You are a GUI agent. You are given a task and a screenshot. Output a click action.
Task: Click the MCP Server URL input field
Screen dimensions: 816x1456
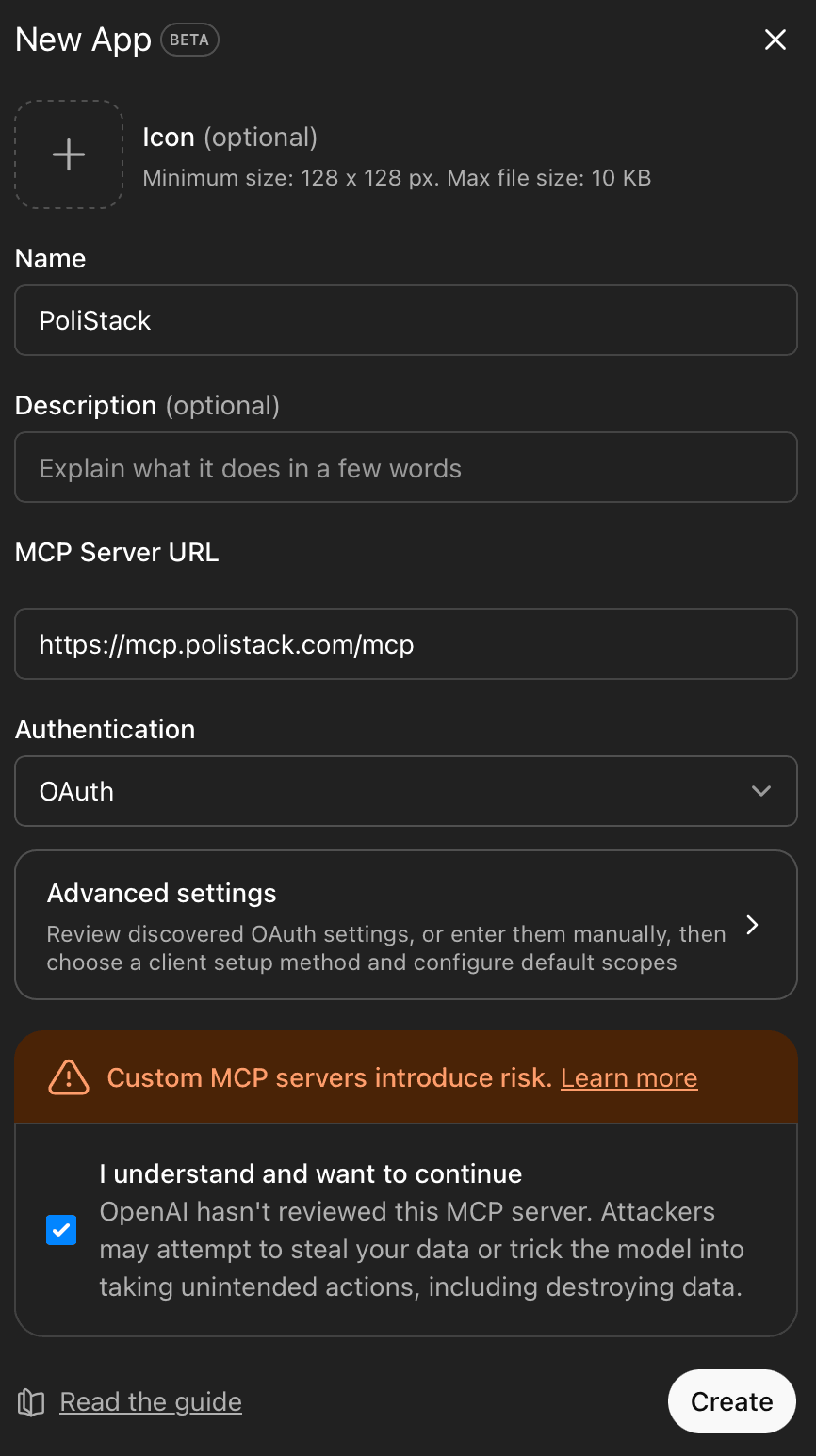click(x=405, y=644)
